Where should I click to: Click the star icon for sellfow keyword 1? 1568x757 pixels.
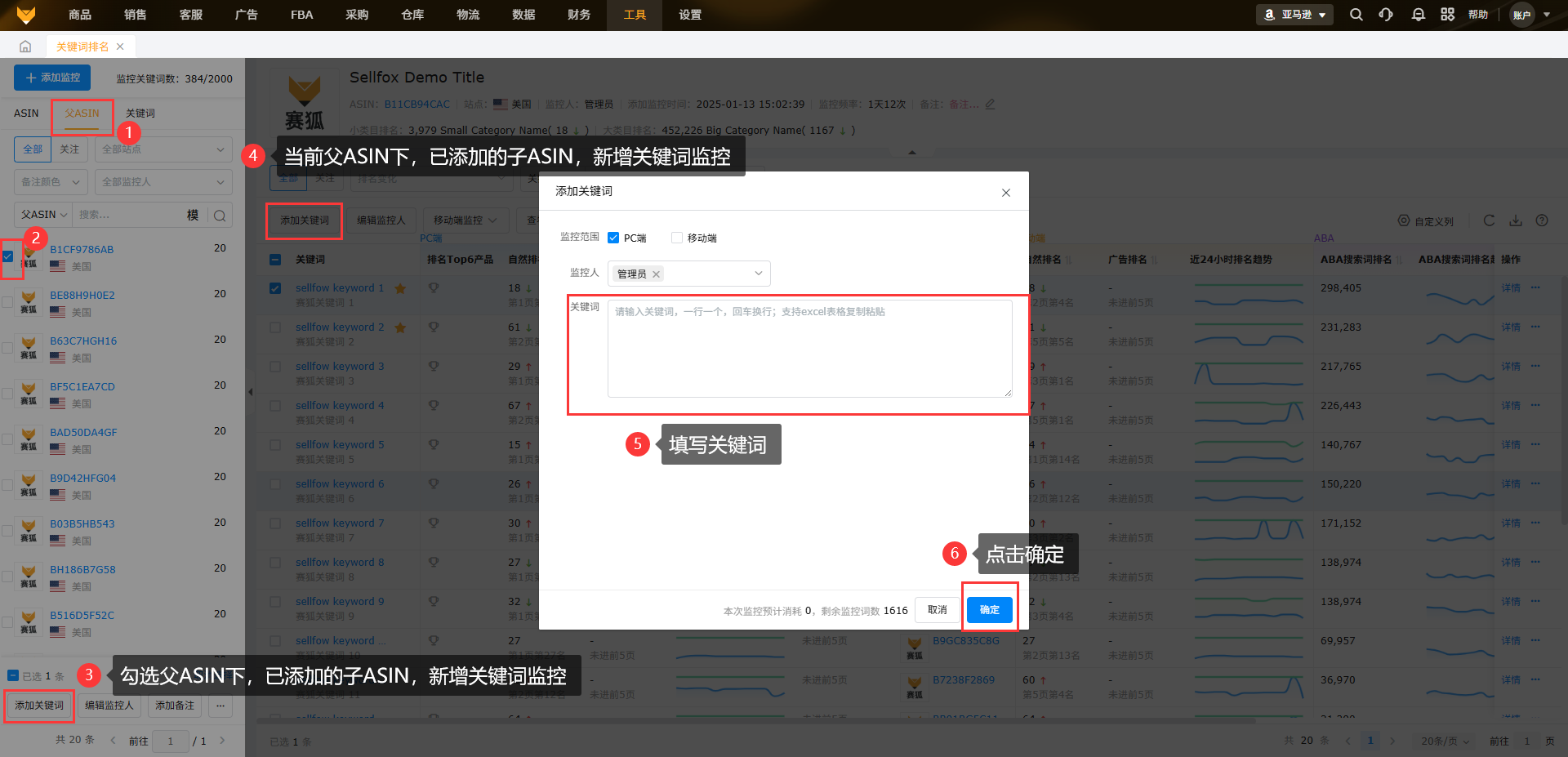(x=400, y=288)
